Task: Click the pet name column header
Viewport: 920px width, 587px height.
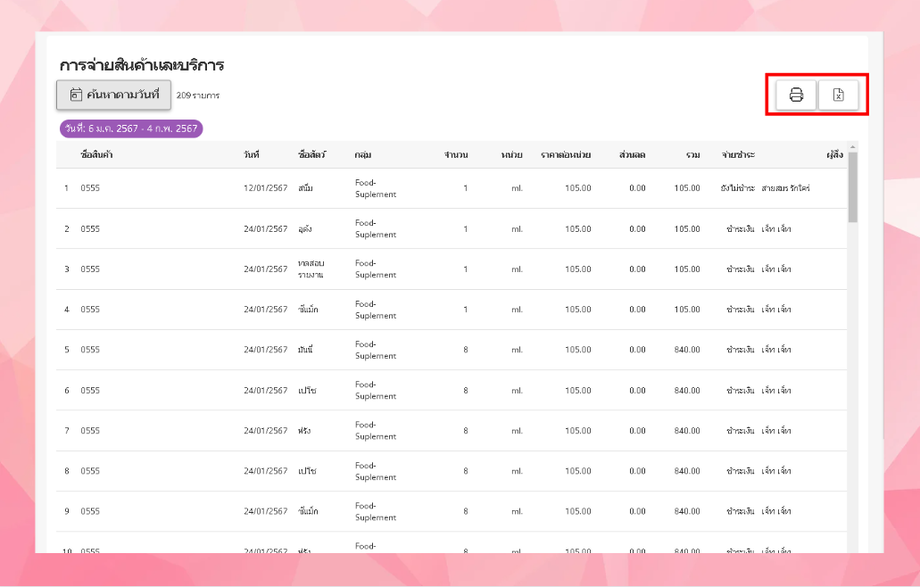Action: pos(312,155)
